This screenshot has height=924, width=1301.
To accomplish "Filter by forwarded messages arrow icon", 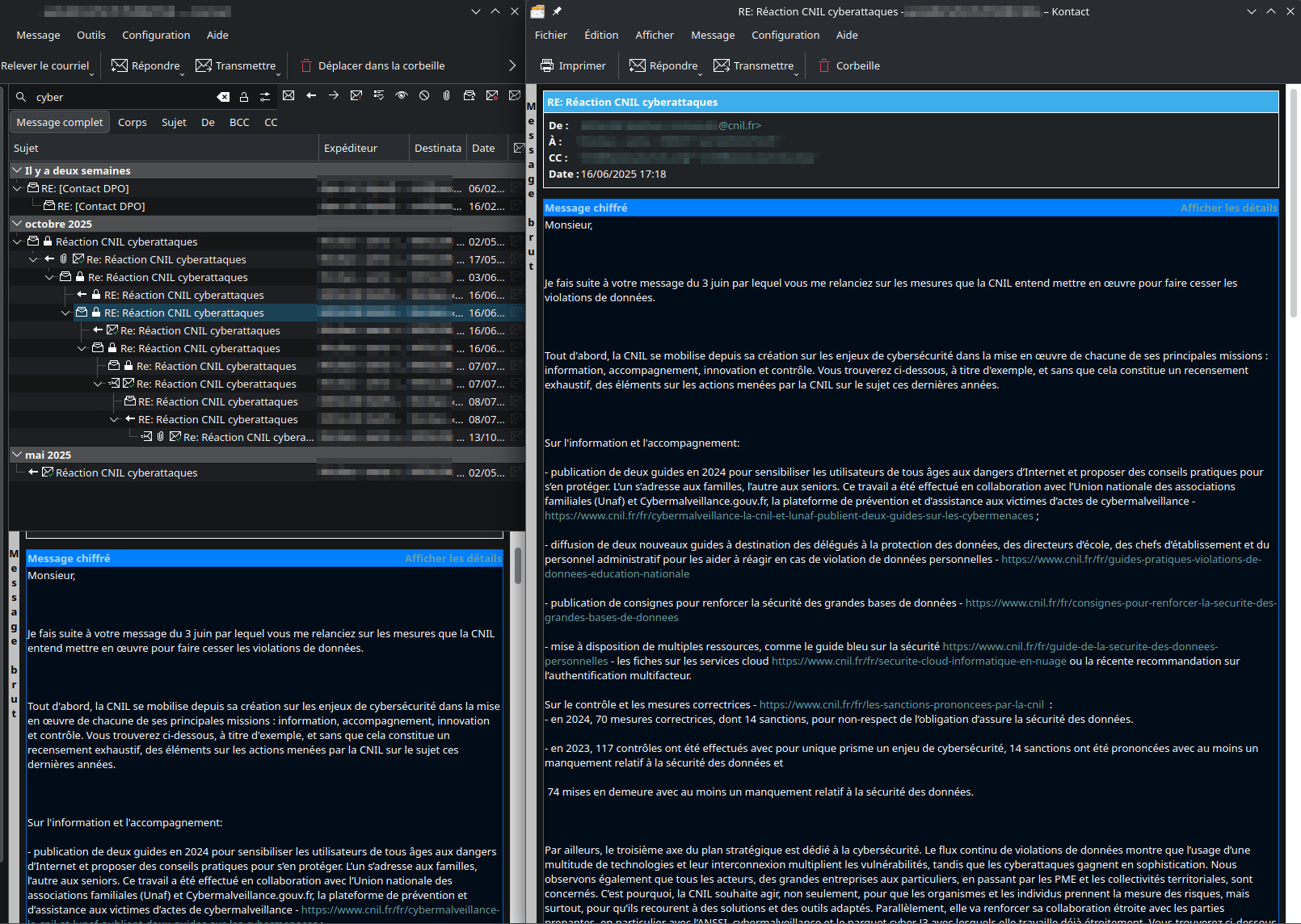I will coord(334,96).
